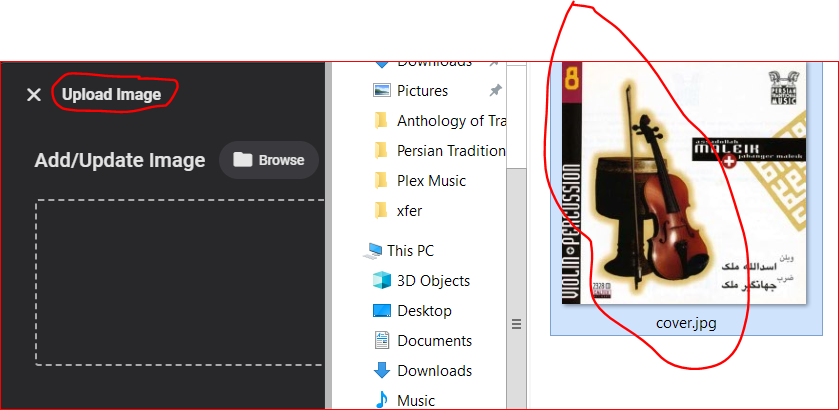This screenshot has width=839, height=410.
Task: Open Desktop under This PC
Action: tap(424, 311)
